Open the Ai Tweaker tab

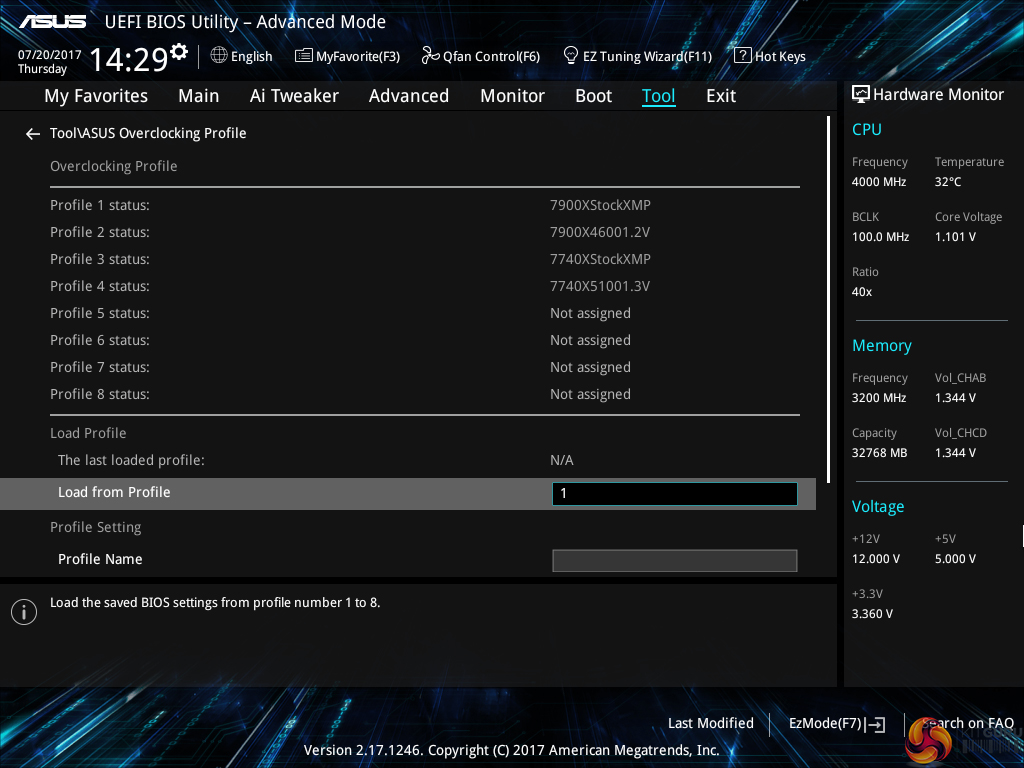coord(294,96)
